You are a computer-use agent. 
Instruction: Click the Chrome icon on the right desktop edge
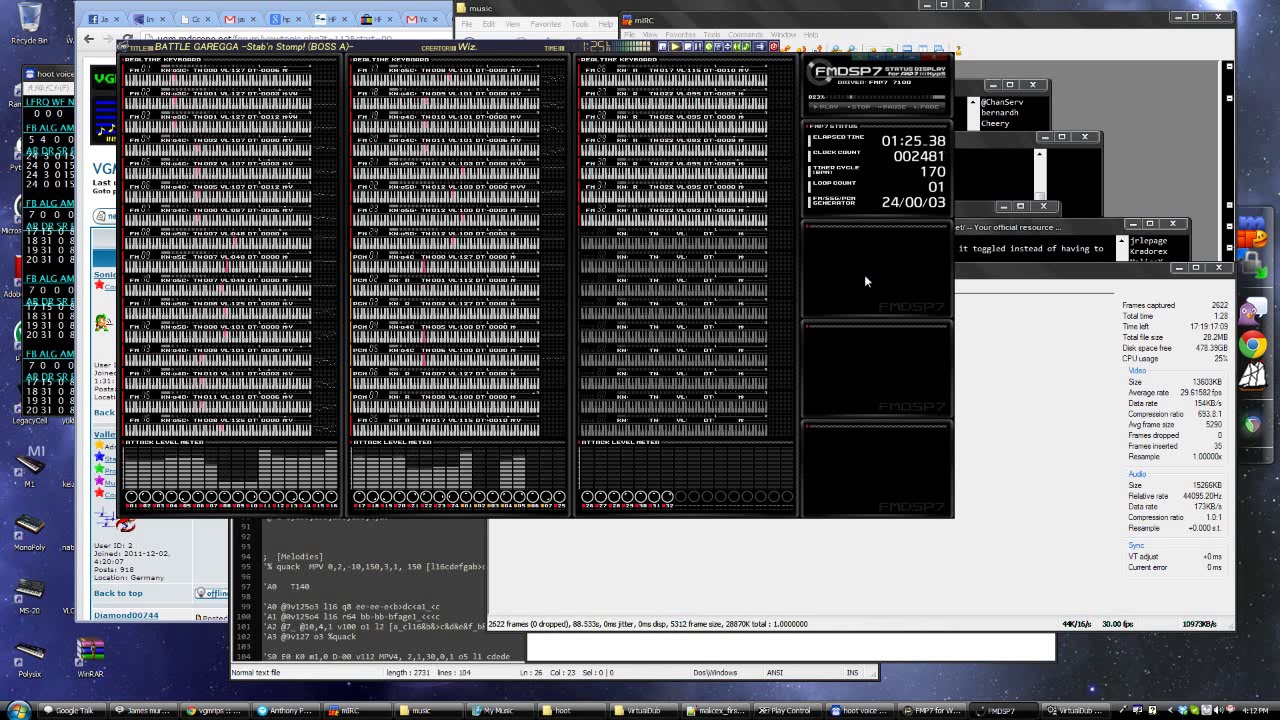click(x=1252, y=345)
